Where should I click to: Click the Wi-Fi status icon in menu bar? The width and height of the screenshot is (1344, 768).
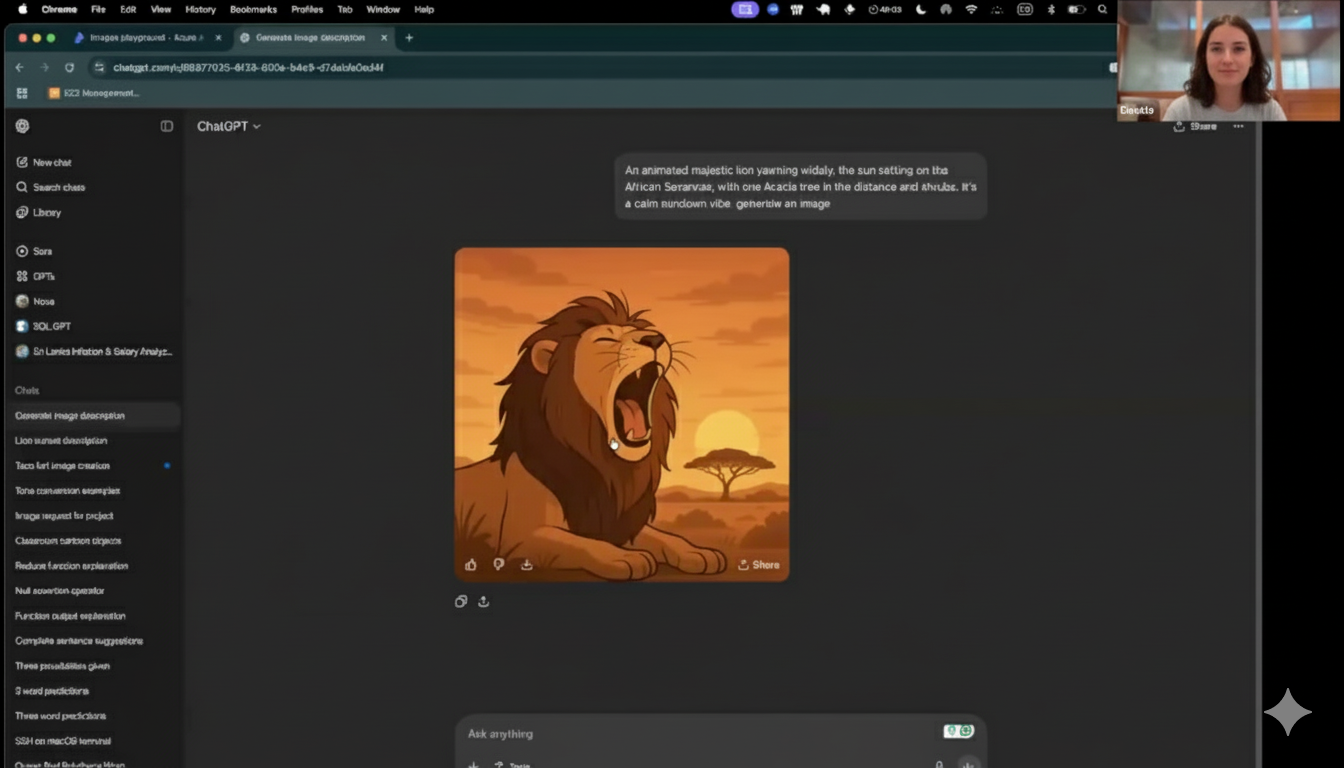(x=971, y=9)
